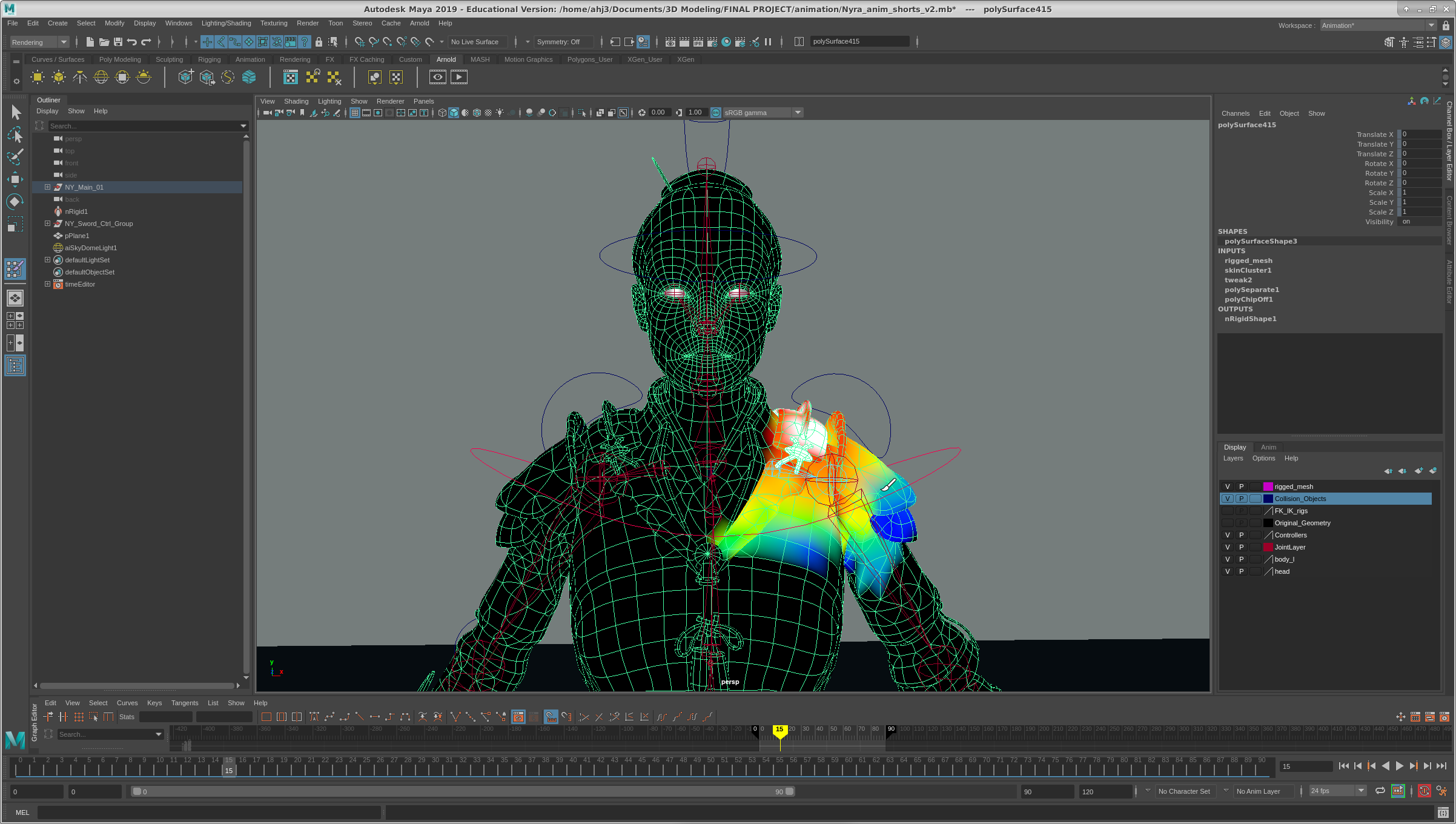1456x824 pixels.
Task: Toggle playback P on the Controllers layer
Action: (x=1241, y=535)
